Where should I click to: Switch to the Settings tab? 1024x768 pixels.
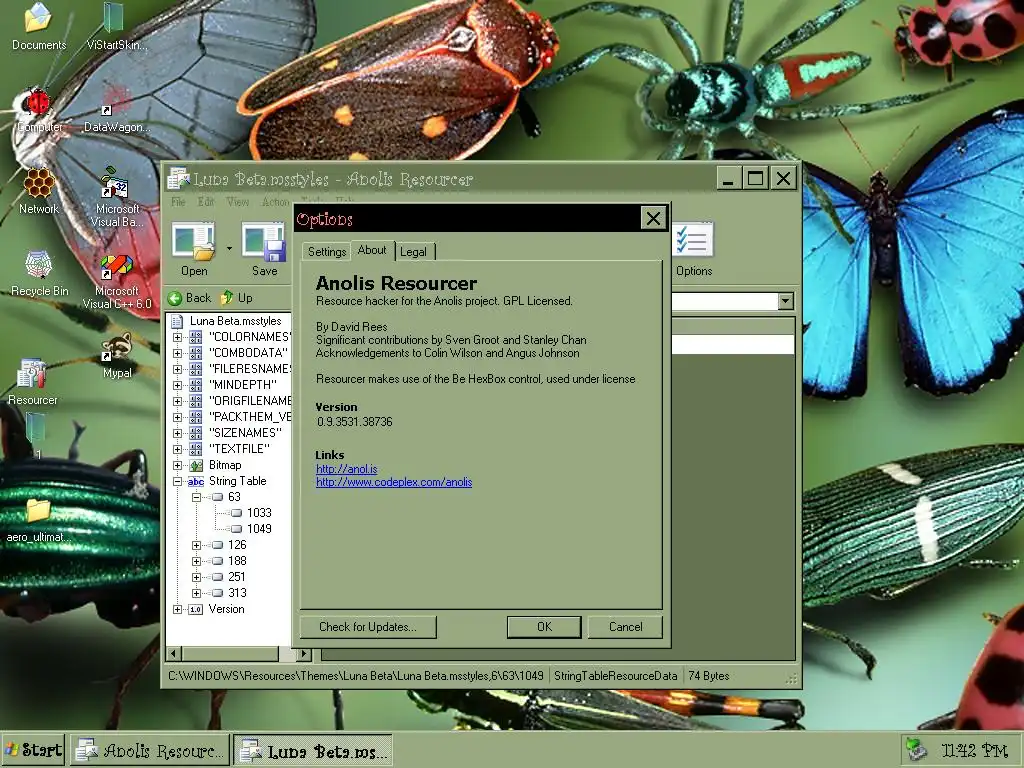tap(327, 251)
